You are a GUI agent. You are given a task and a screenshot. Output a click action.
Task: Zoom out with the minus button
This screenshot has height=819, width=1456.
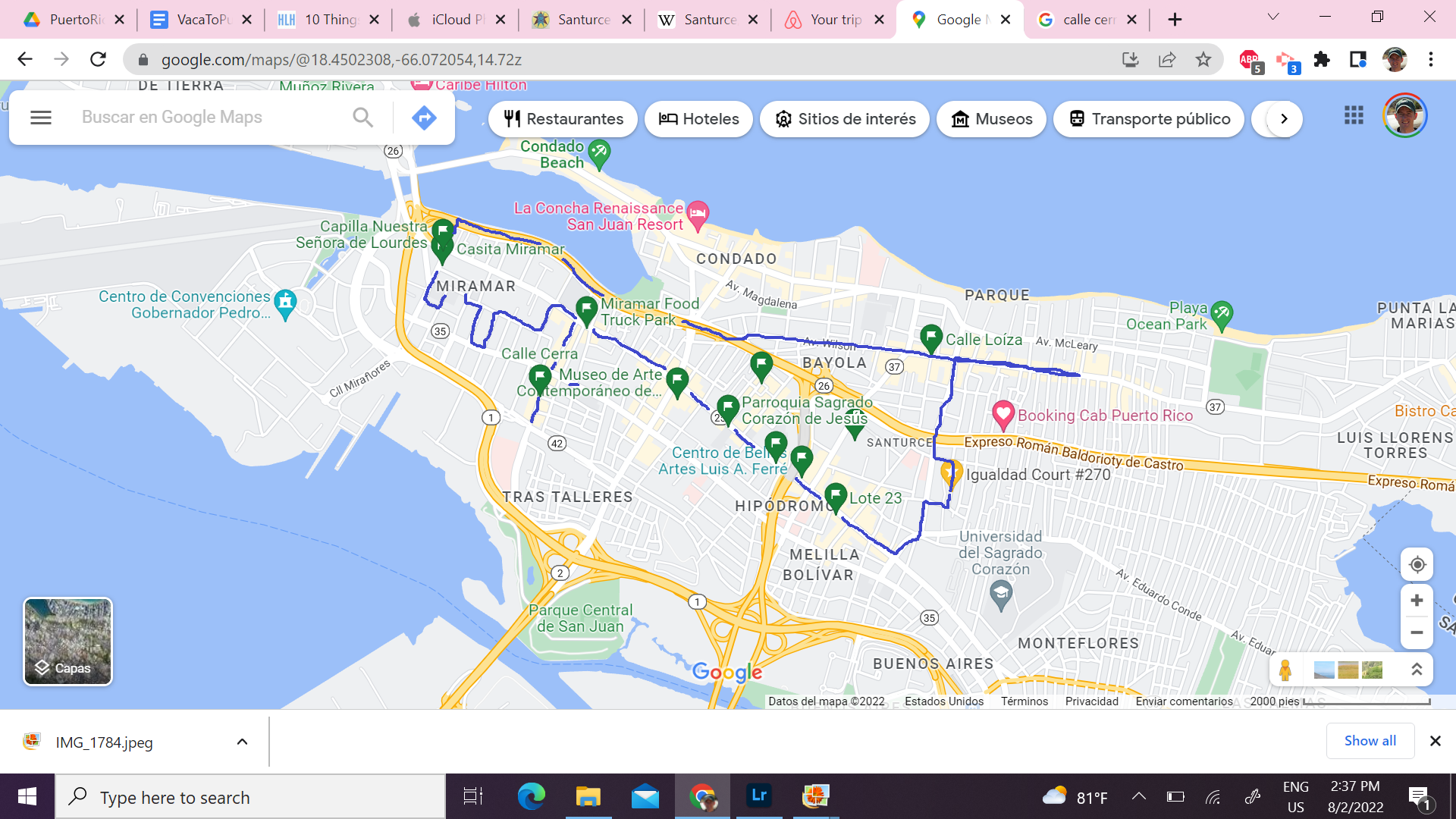1417,632
